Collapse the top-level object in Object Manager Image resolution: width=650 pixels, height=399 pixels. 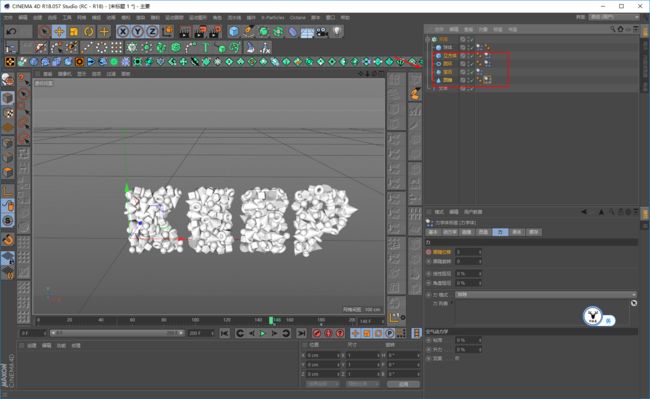[428, 39]
